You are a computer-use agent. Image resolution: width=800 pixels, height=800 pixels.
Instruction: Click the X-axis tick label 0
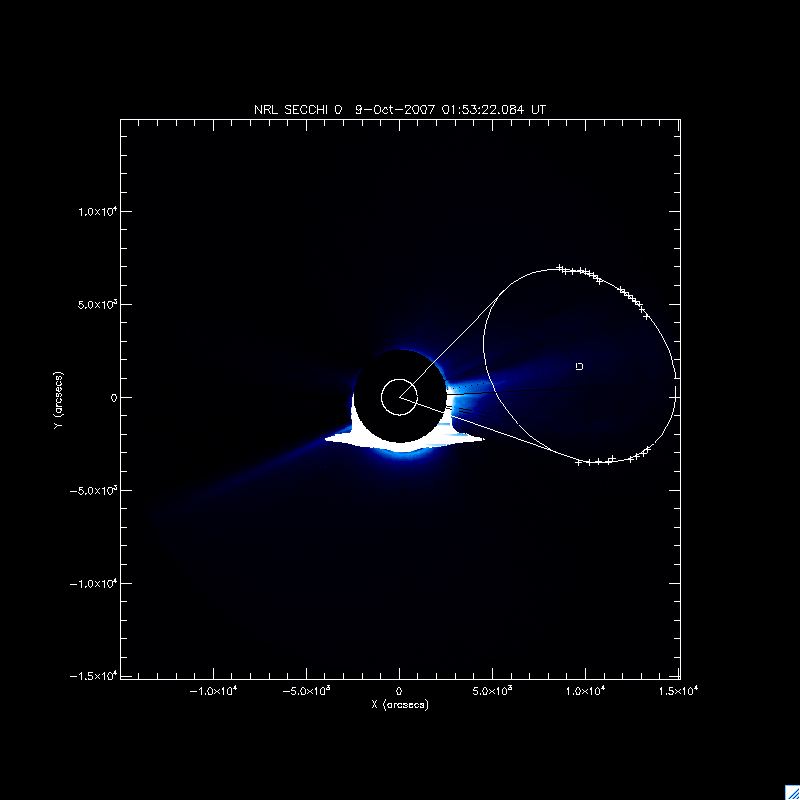(x=399, y=691)
